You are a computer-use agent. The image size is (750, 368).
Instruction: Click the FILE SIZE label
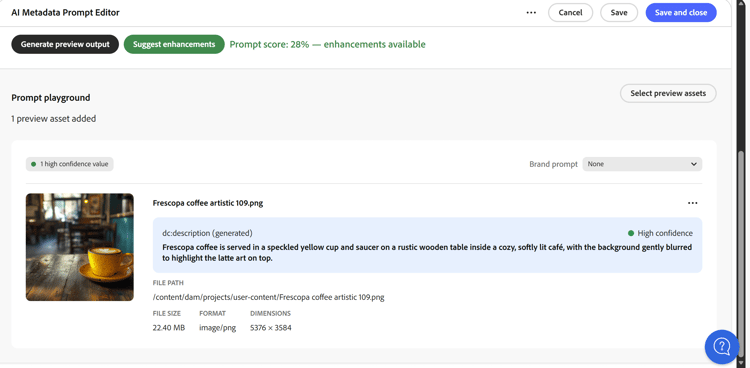tap(166, 313)
